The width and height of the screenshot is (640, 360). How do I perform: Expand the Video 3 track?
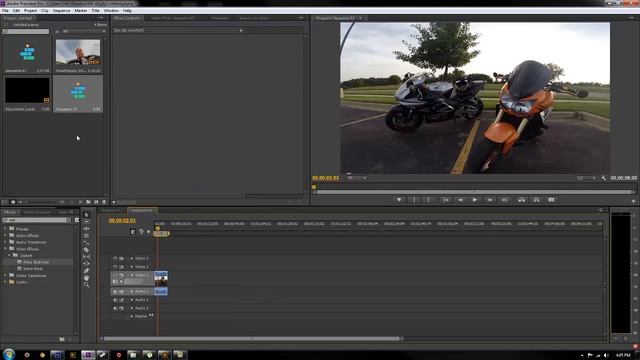(x=131, y=258)
